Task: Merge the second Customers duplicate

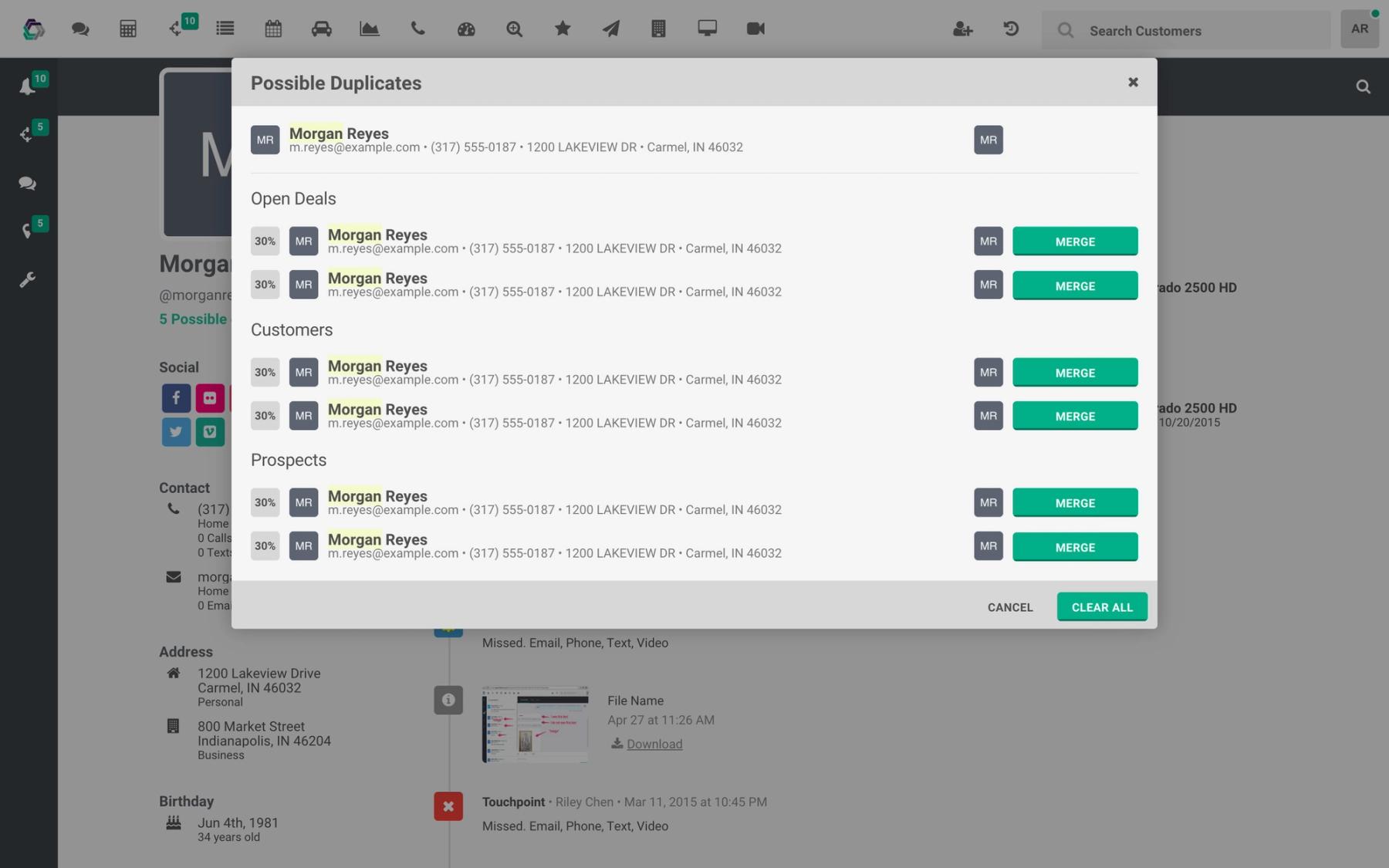Action: tap(1075, 416)
